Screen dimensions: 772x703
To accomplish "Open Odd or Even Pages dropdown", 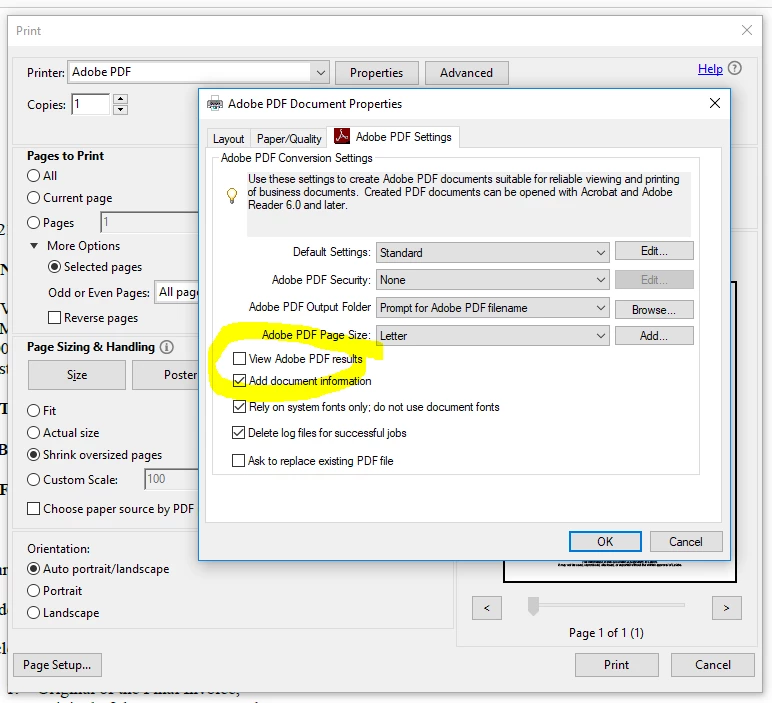I will coord(176,292).
